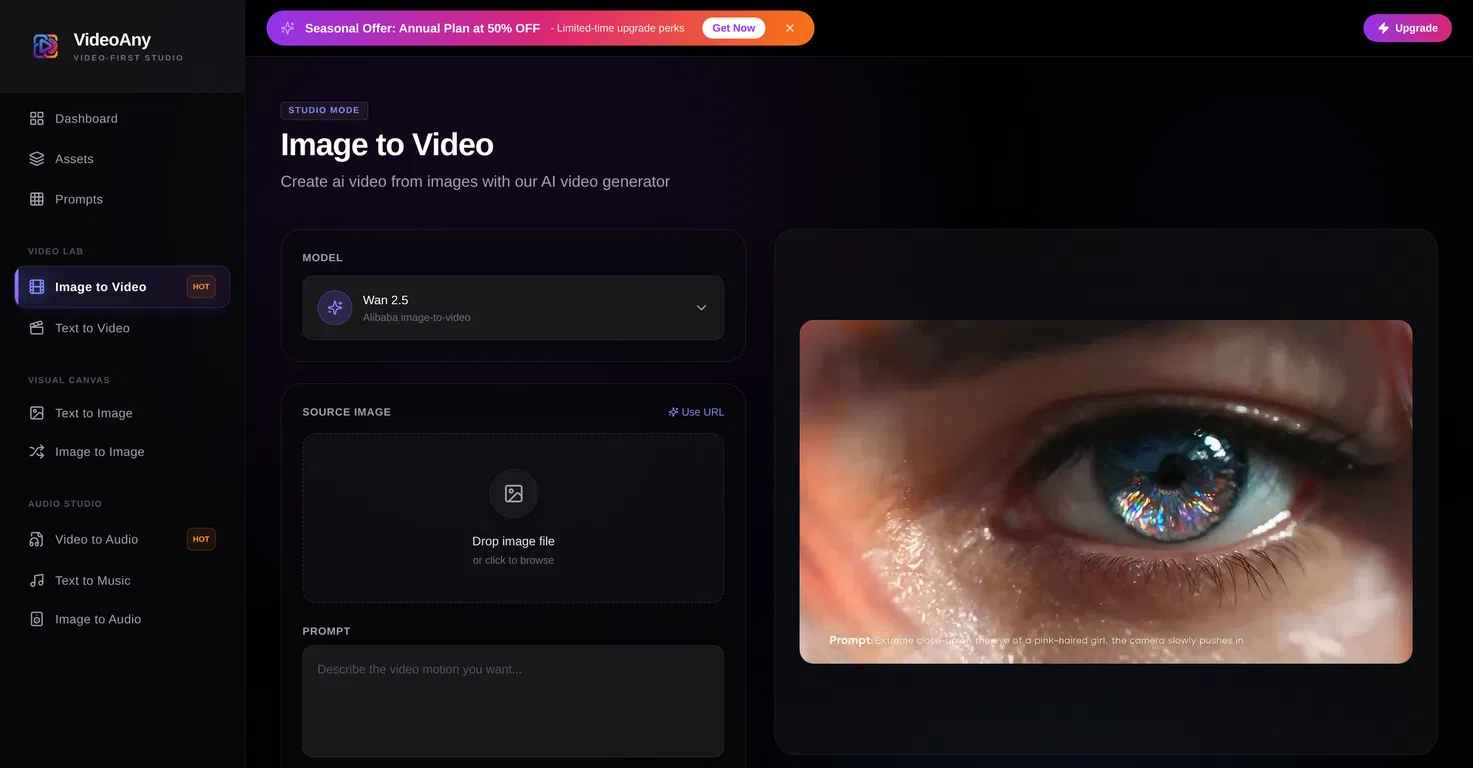Click the Use URL link
The width and height of the screenshot is (1473, 768).
696,412
